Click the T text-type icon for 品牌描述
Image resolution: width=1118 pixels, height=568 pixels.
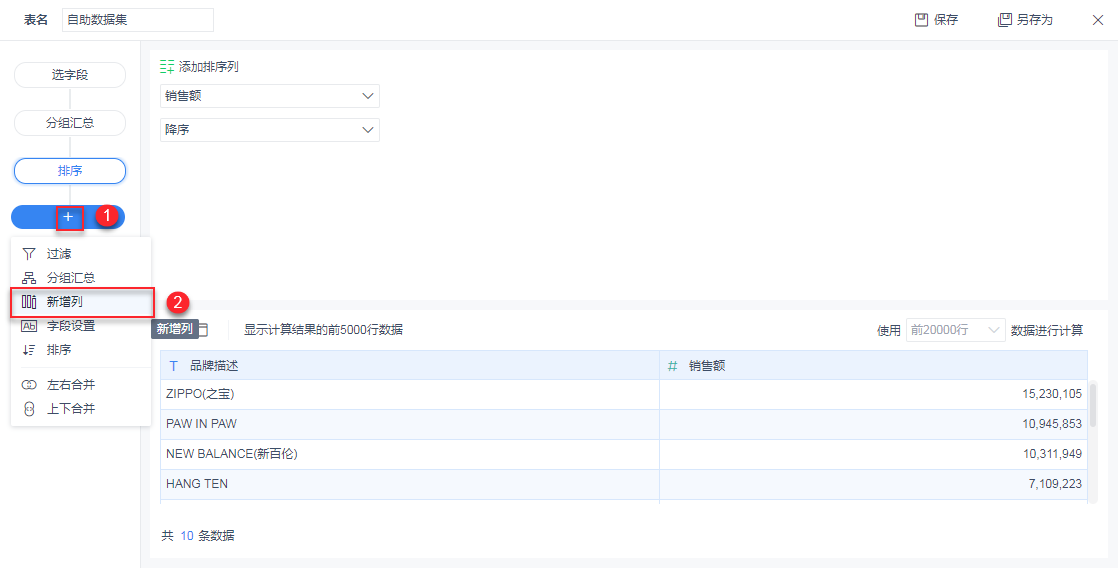pyautogui.click(x=173, y=366)
